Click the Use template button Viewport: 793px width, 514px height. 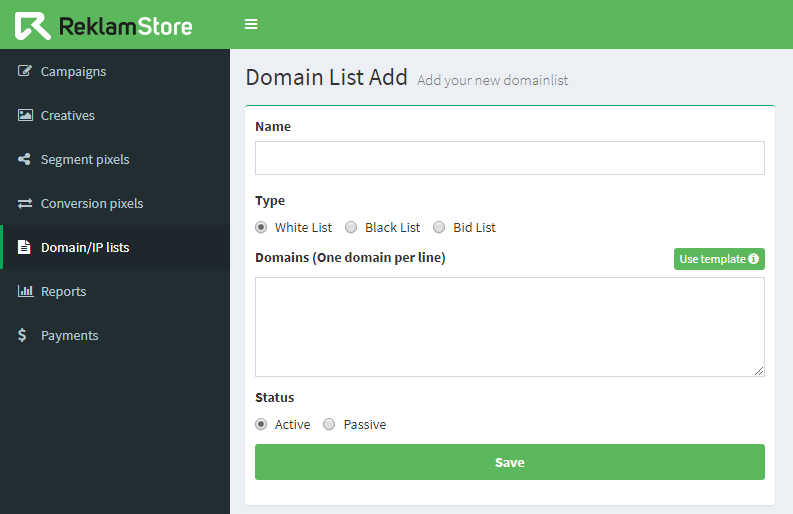tap(719, 259)
